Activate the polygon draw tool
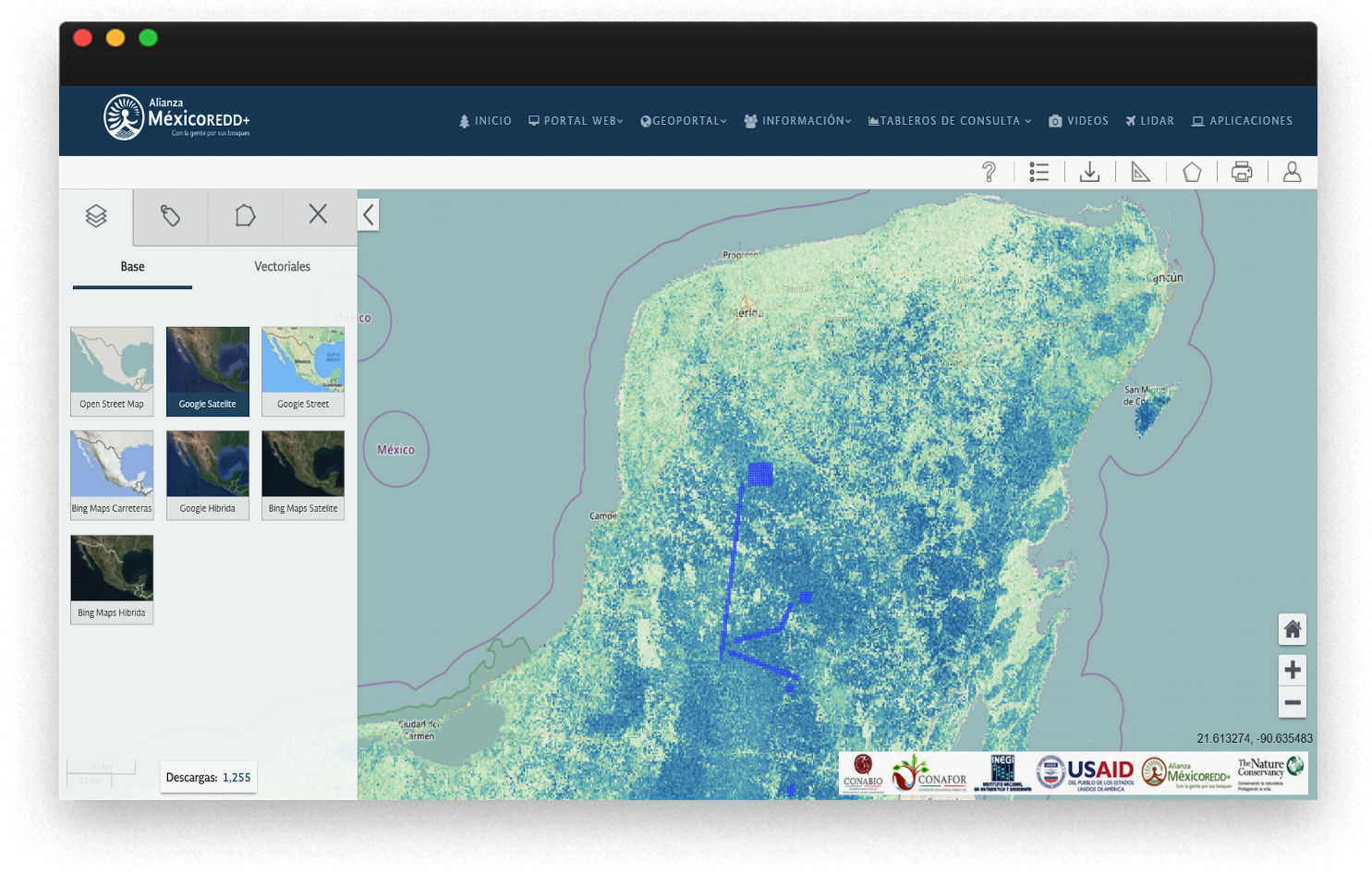1372x885 pixels. coord(1192,172)
